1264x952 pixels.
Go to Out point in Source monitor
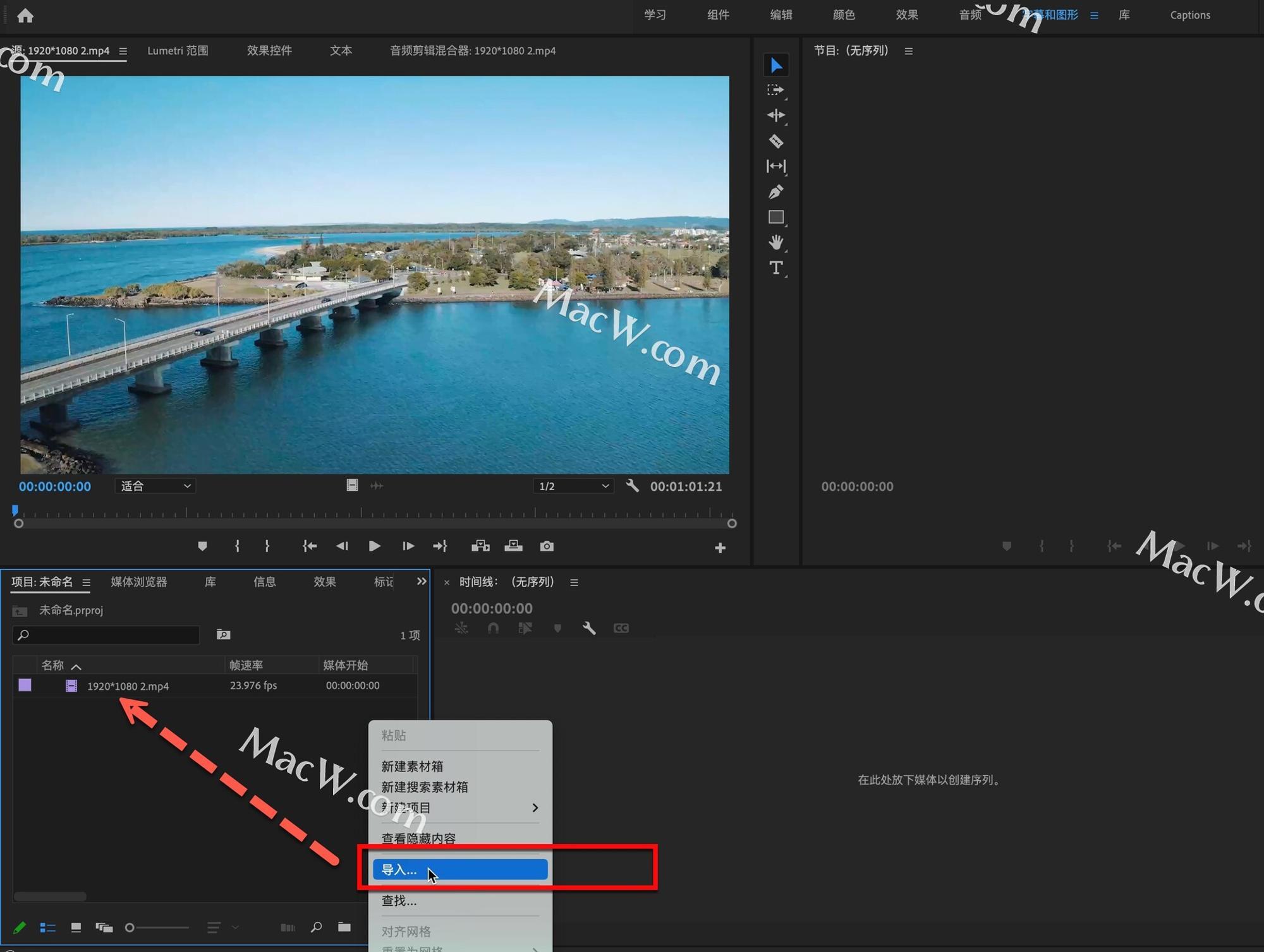click(x=440, y=546)
